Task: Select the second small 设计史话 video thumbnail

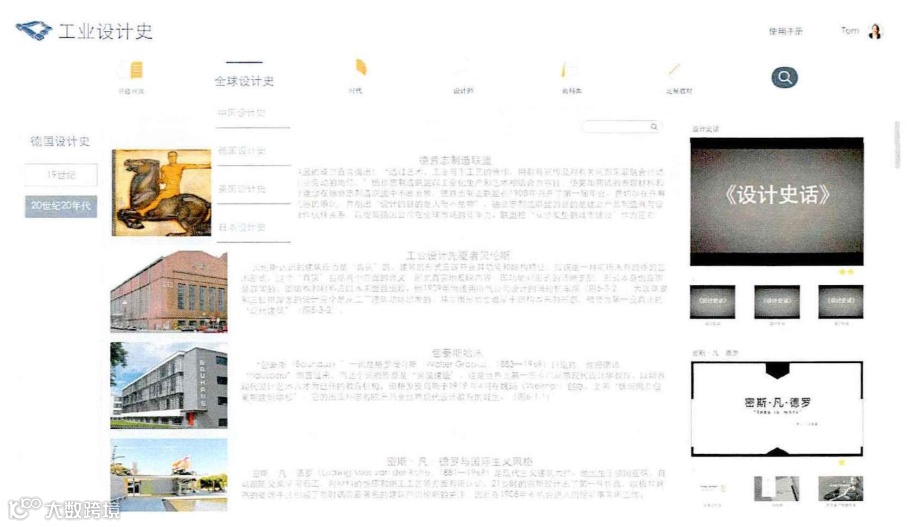Action: pos(777,301)
